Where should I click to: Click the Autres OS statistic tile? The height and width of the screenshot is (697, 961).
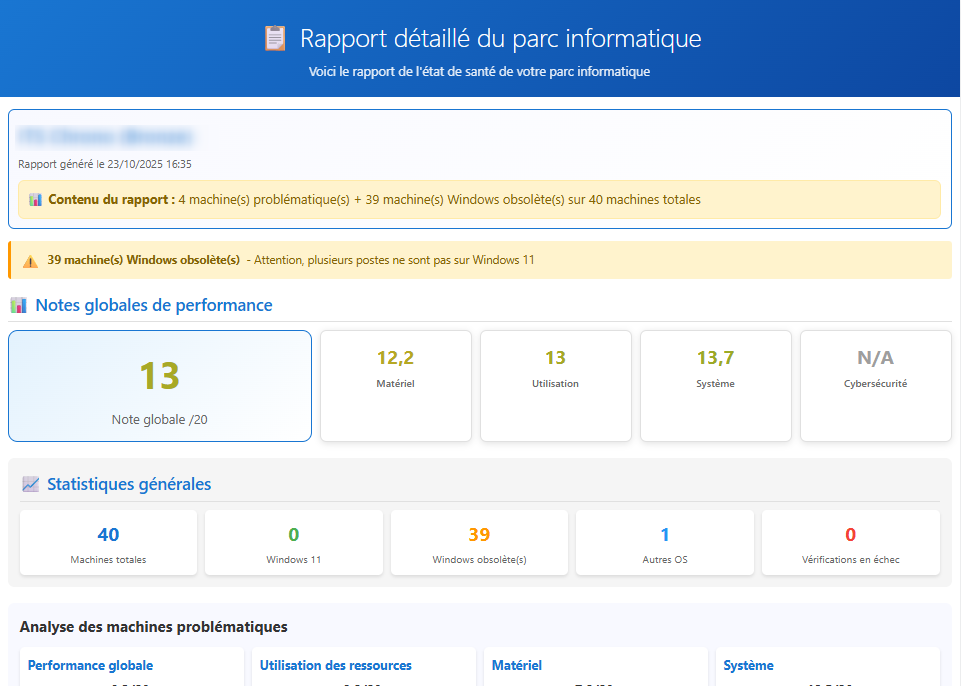click(x=665, y=543)
